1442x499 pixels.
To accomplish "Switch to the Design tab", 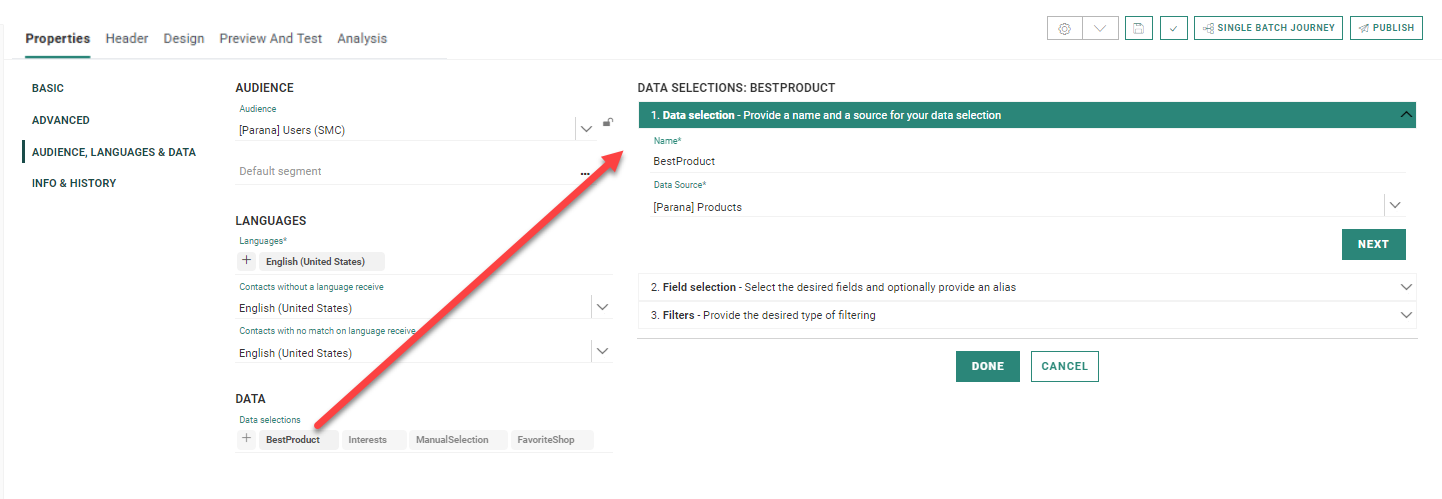I will pos(184,38).
